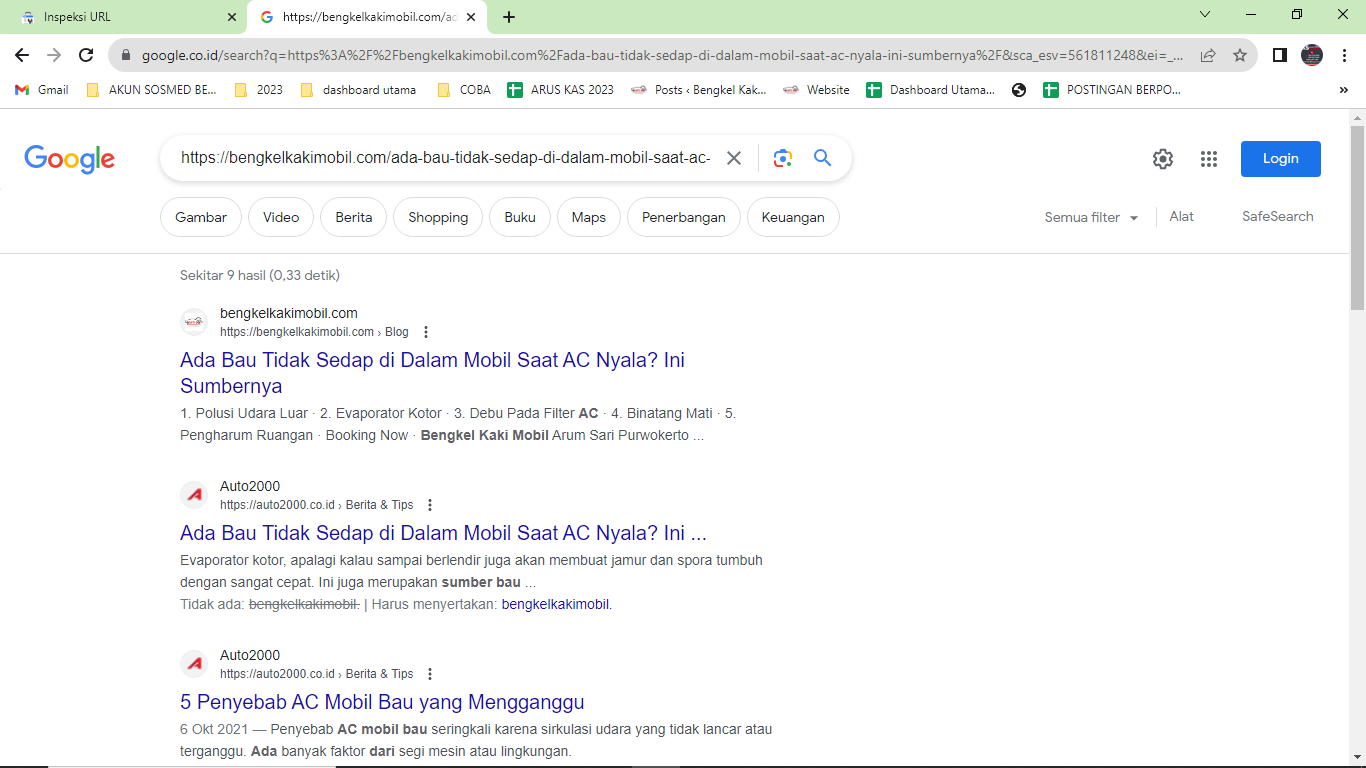Image resolution: width=1366 pixels, height=768 pixels.
Task: Open the ARUS KAS 2023 bookmark
Action: click(x=561, y=90)
